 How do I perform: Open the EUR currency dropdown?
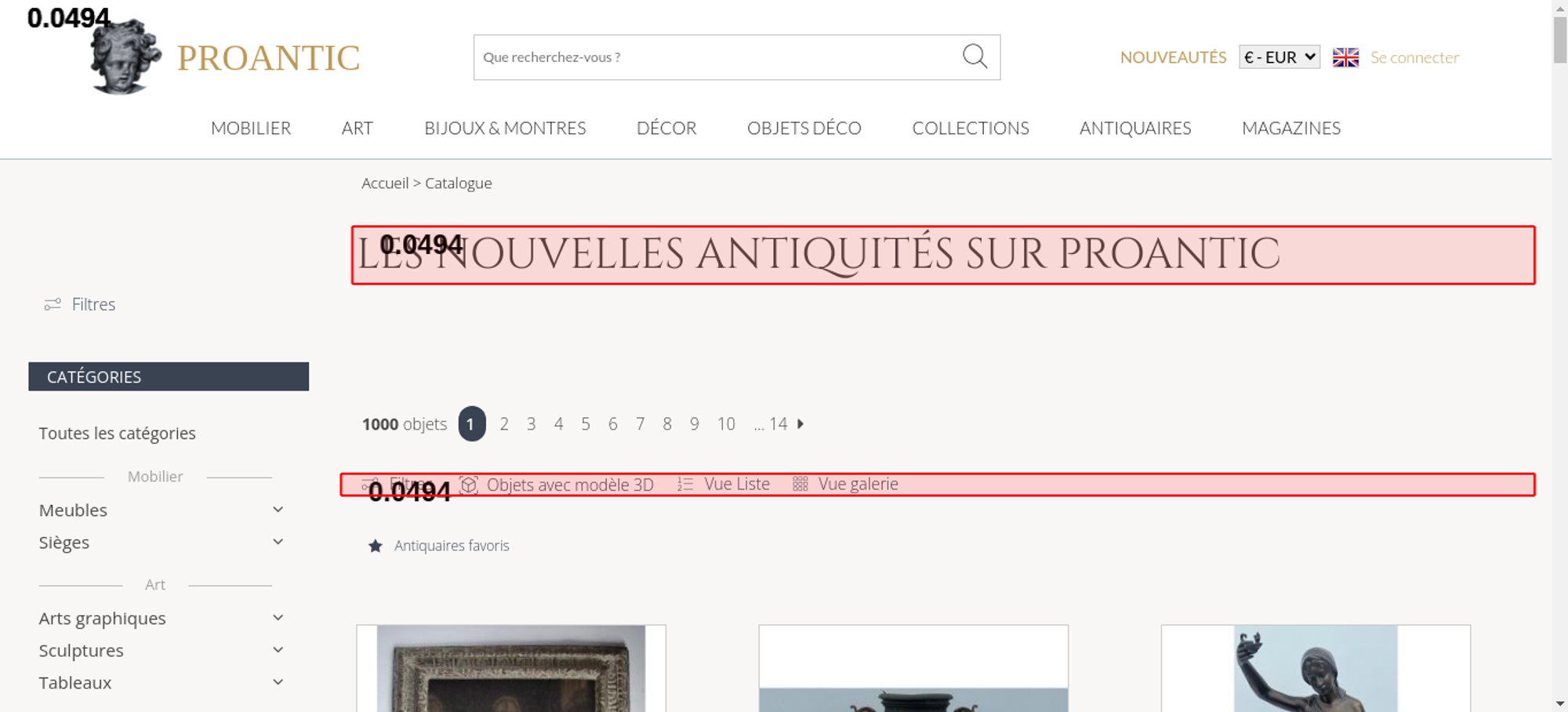tap(1279, 57)
